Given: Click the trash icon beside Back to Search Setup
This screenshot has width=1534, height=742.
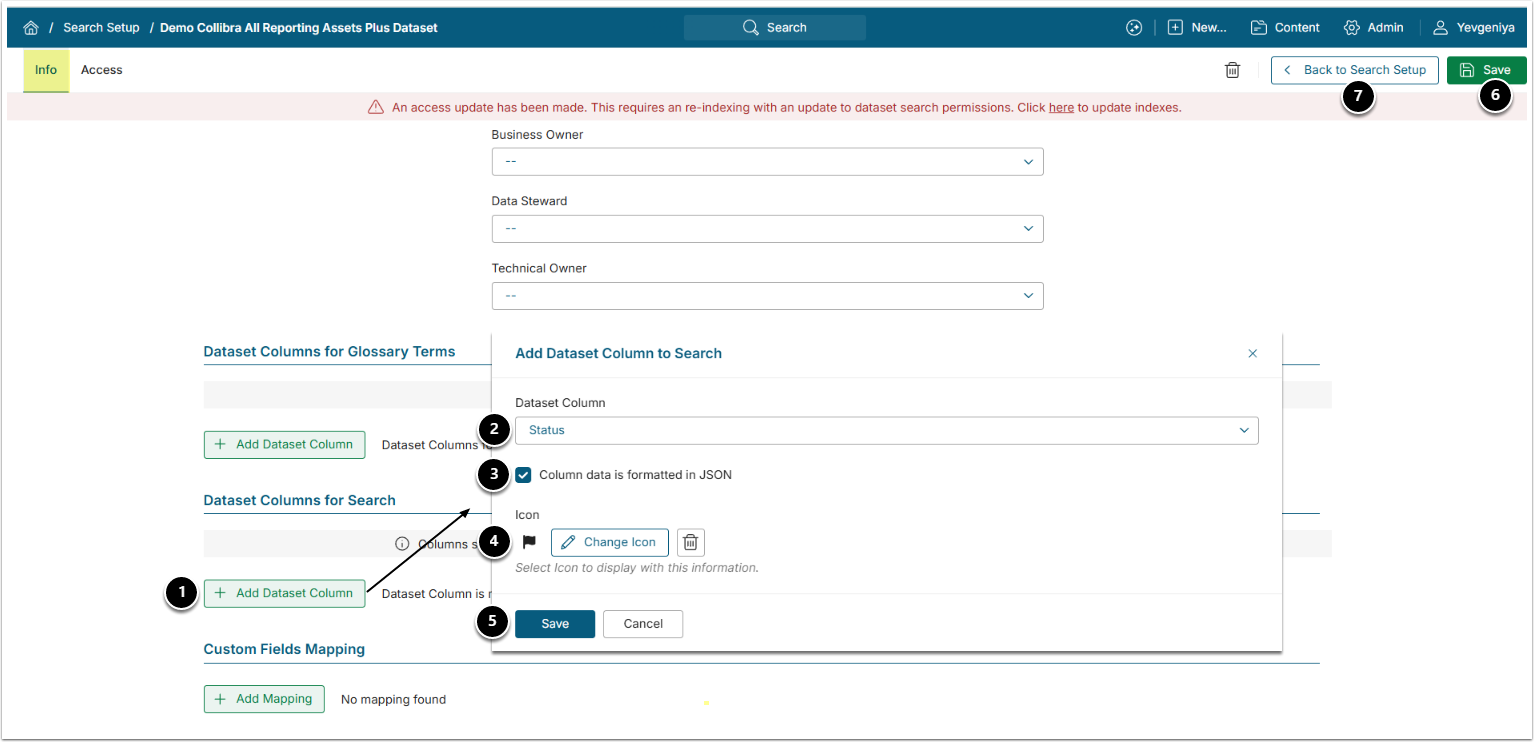Looking at the screenshot, I should click(x=1232, y=70).
